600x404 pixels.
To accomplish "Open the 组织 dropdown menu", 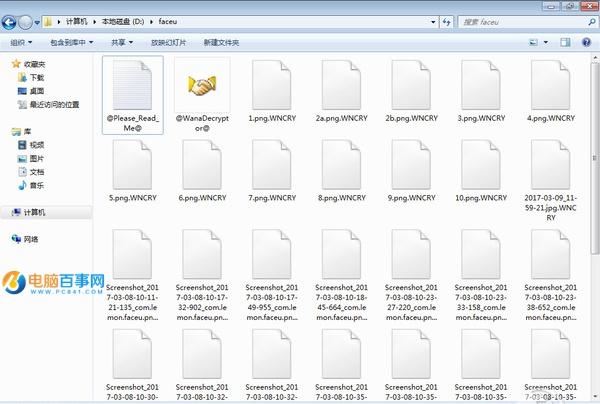I will click(21, 43).
